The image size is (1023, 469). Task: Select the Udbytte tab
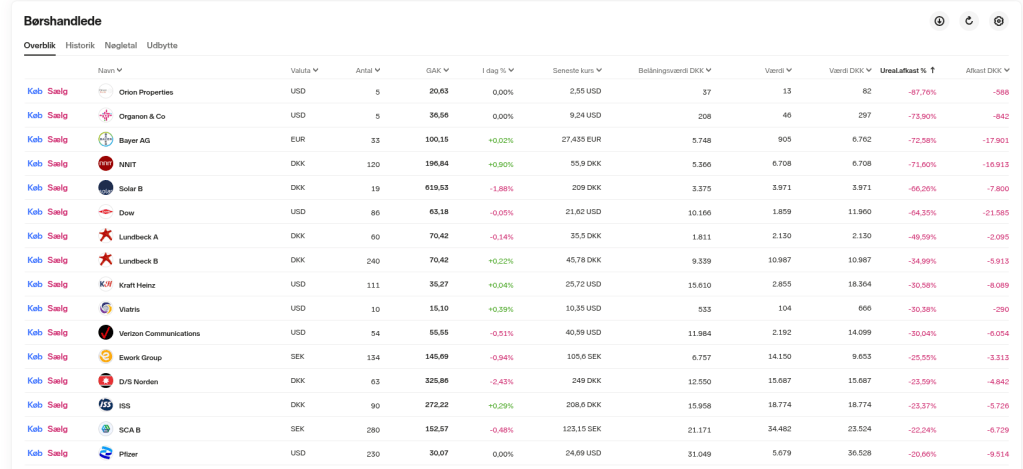point(162,45)
